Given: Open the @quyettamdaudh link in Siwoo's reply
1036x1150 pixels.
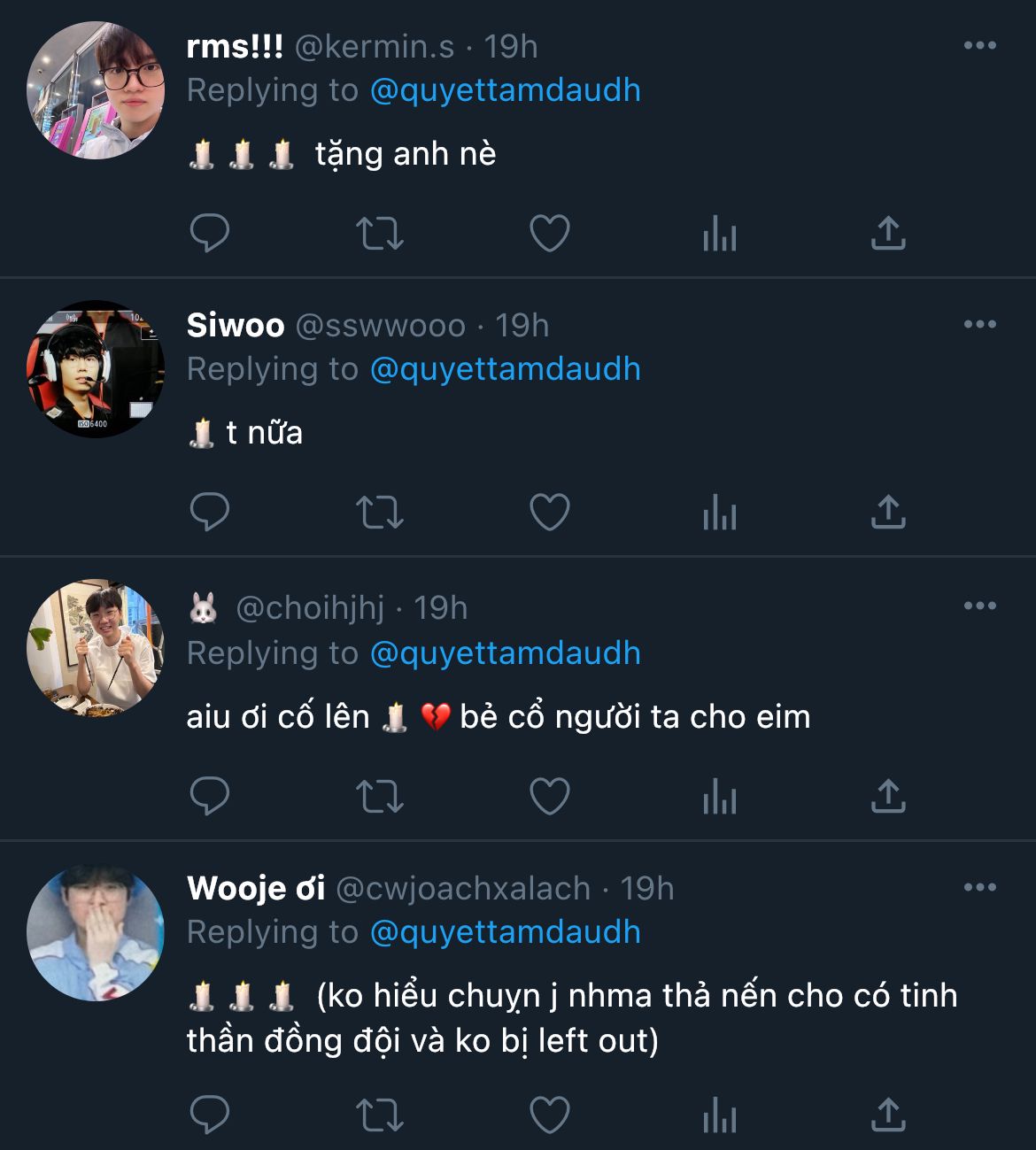Looking at the screenshot, I should coord(505,369).
